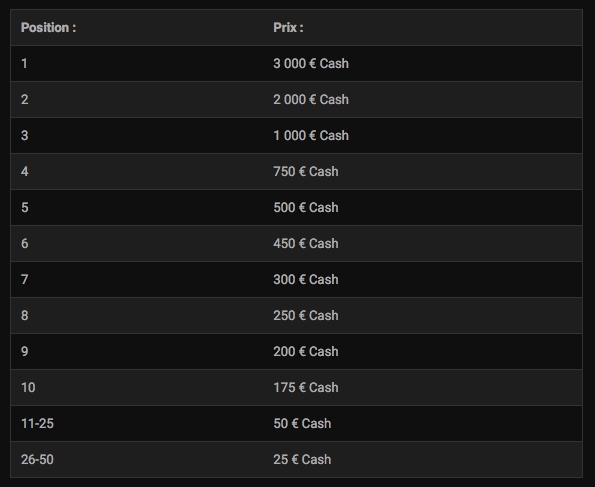
Task: Click the Prix column header
Action: click(x=288, y=28)
